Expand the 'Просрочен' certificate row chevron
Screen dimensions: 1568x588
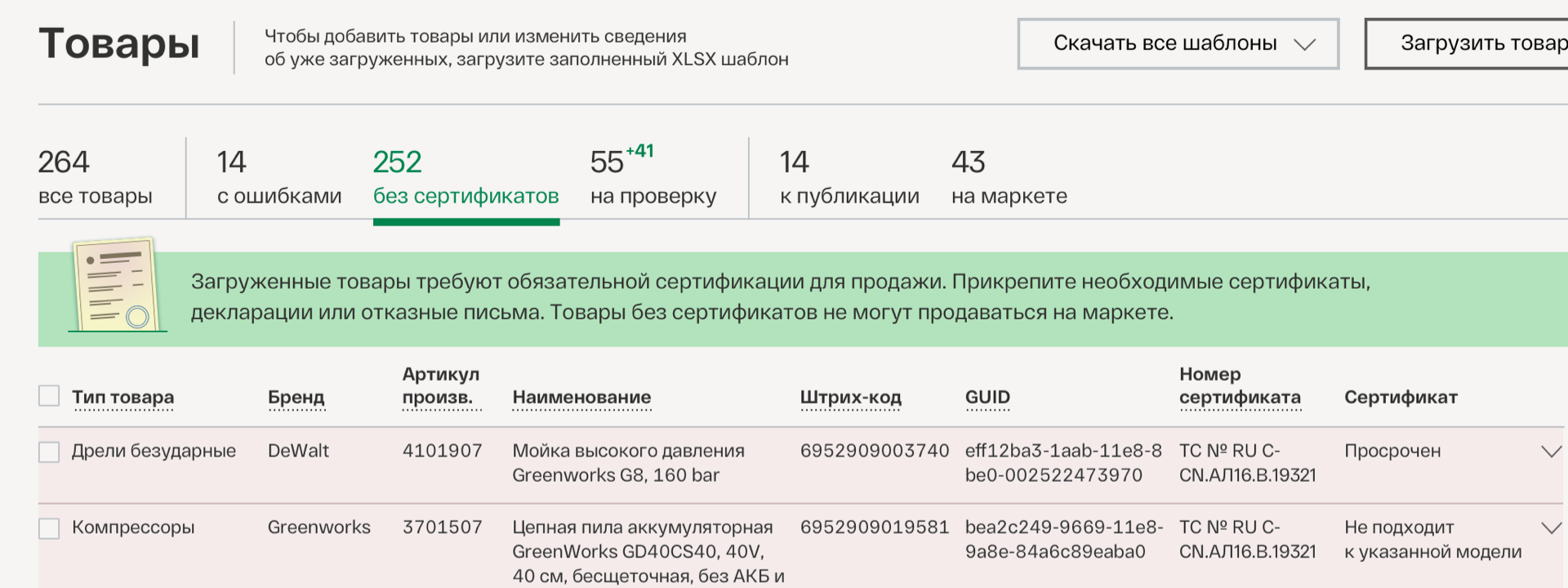[1550, 452]
